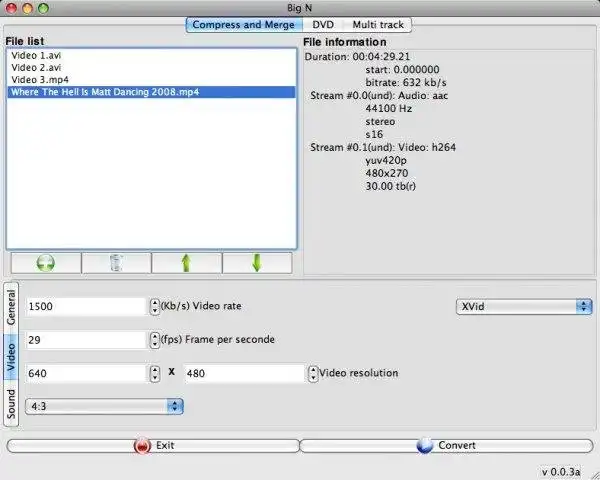Click the Stream #0.1 Video: h264 line
The height and width of the screenshot is (480, 600).
coord(383,147)
